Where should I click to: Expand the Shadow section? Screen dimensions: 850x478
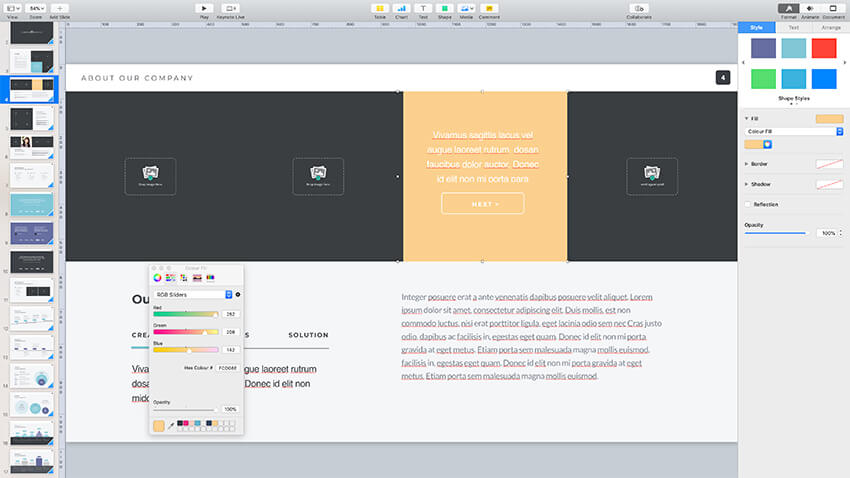point(747,184)
